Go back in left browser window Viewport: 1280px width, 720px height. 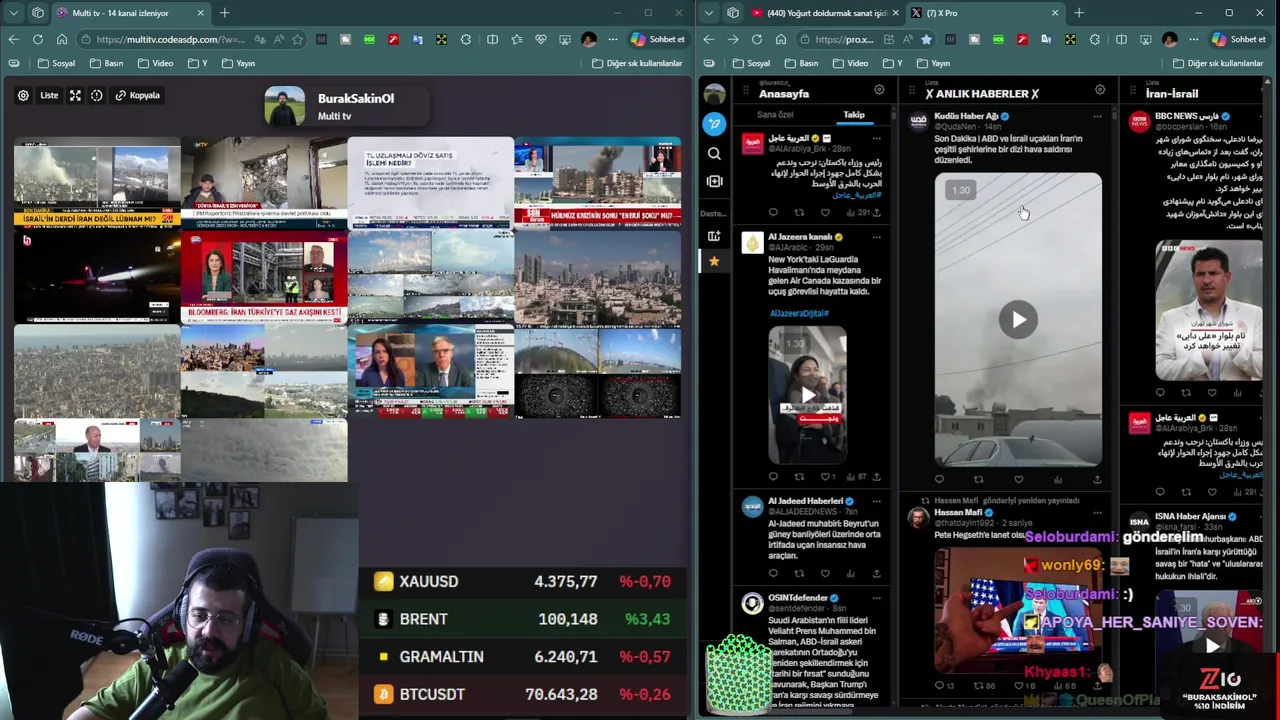(x=13, y=39)
